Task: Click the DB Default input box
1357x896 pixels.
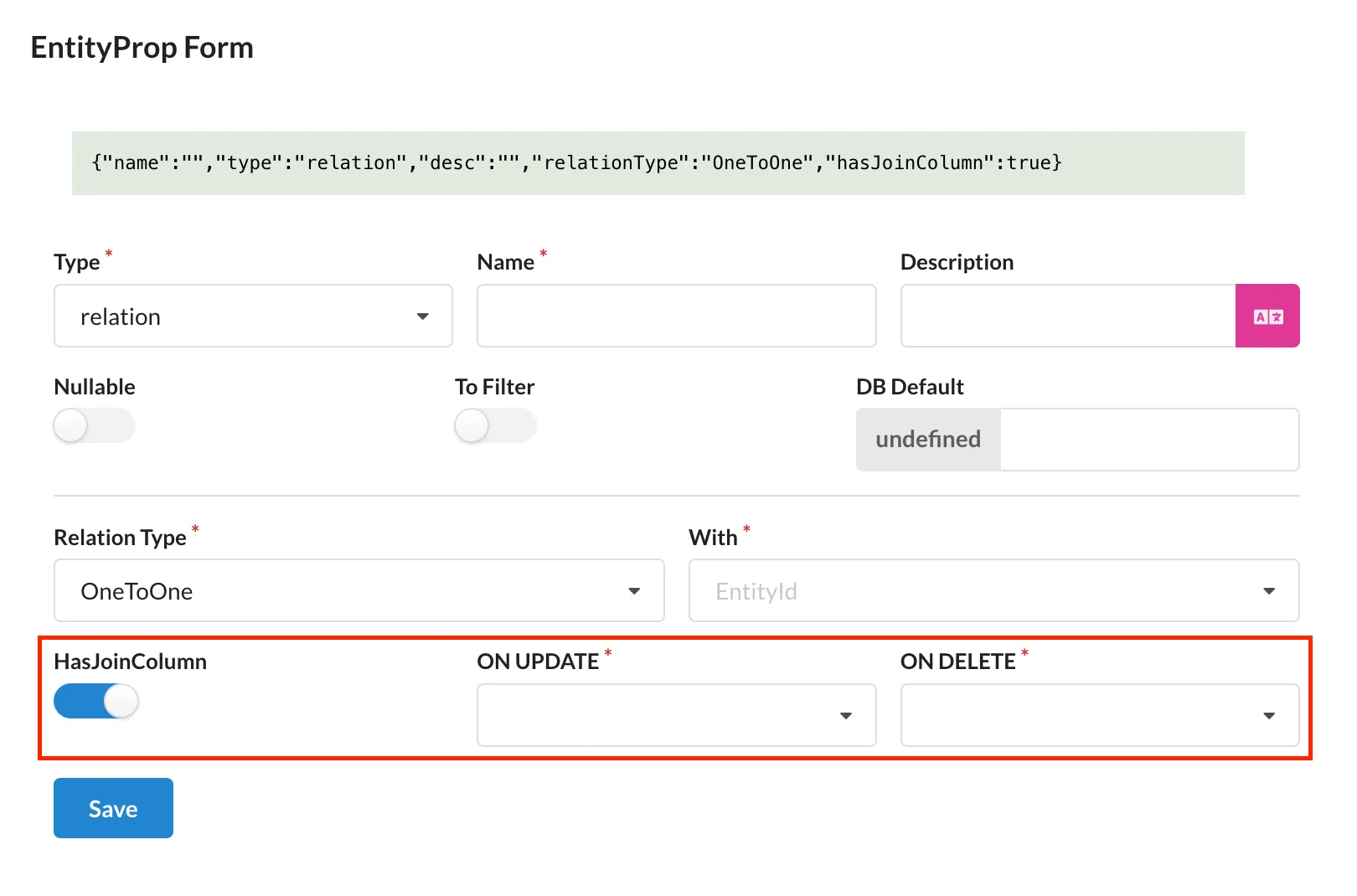Action: [x=1148, y=440]
